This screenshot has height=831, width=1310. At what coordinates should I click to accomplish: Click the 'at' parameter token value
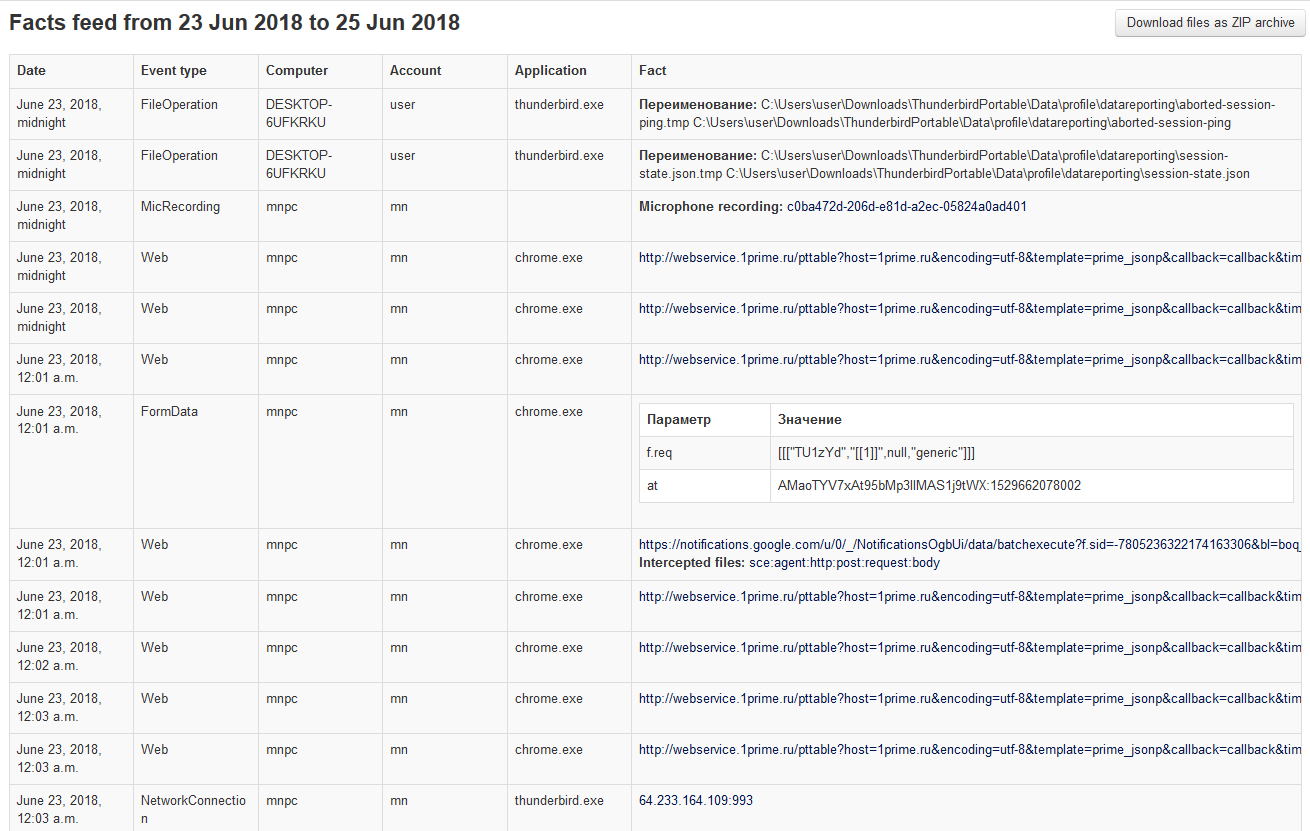(929, 486)
